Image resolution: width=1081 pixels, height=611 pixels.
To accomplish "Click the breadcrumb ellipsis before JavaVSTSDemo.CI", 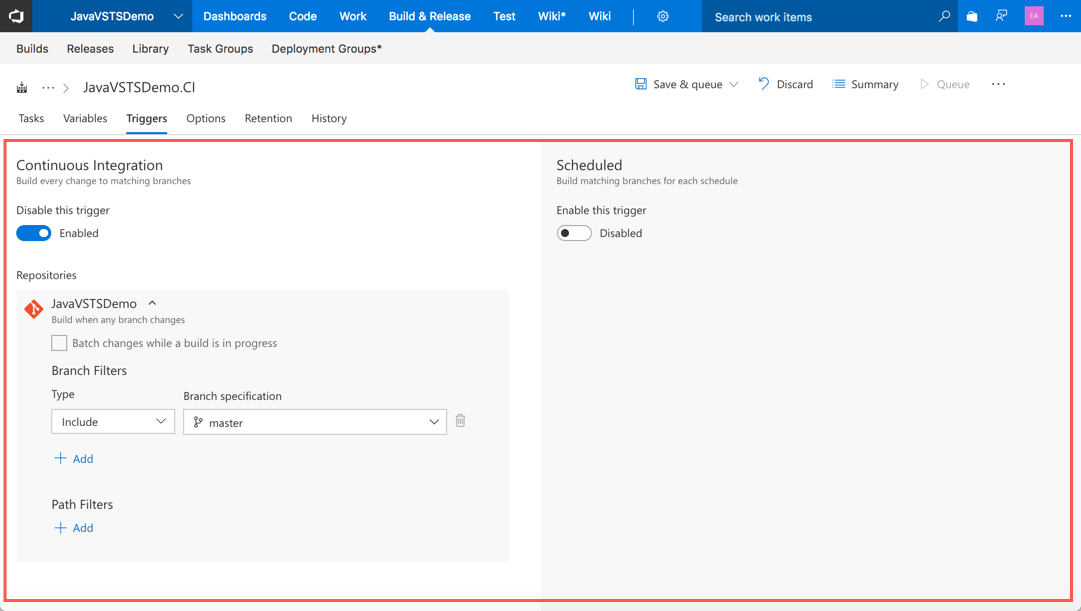I will 48,87.
